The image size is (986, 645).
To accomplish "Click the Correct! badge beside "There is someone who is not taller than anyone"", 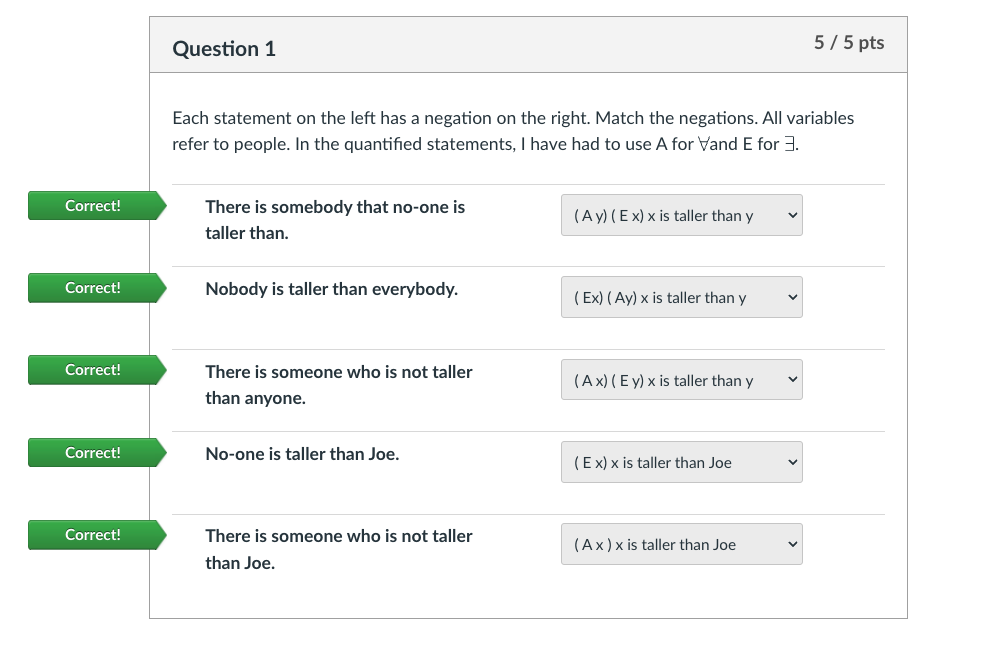I will (93, 369).
